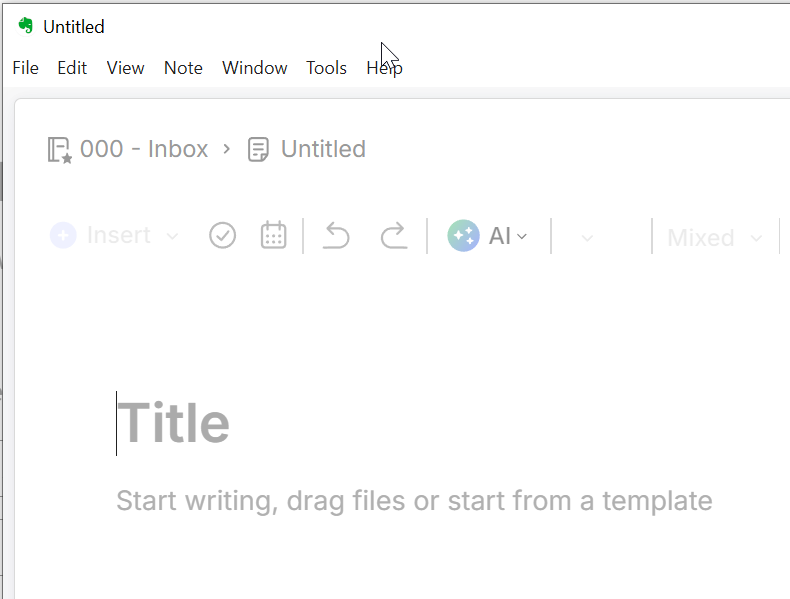The image size is (790, 599).
Task: Click the note body 'Start writing' area
Action: pos(414,501)
